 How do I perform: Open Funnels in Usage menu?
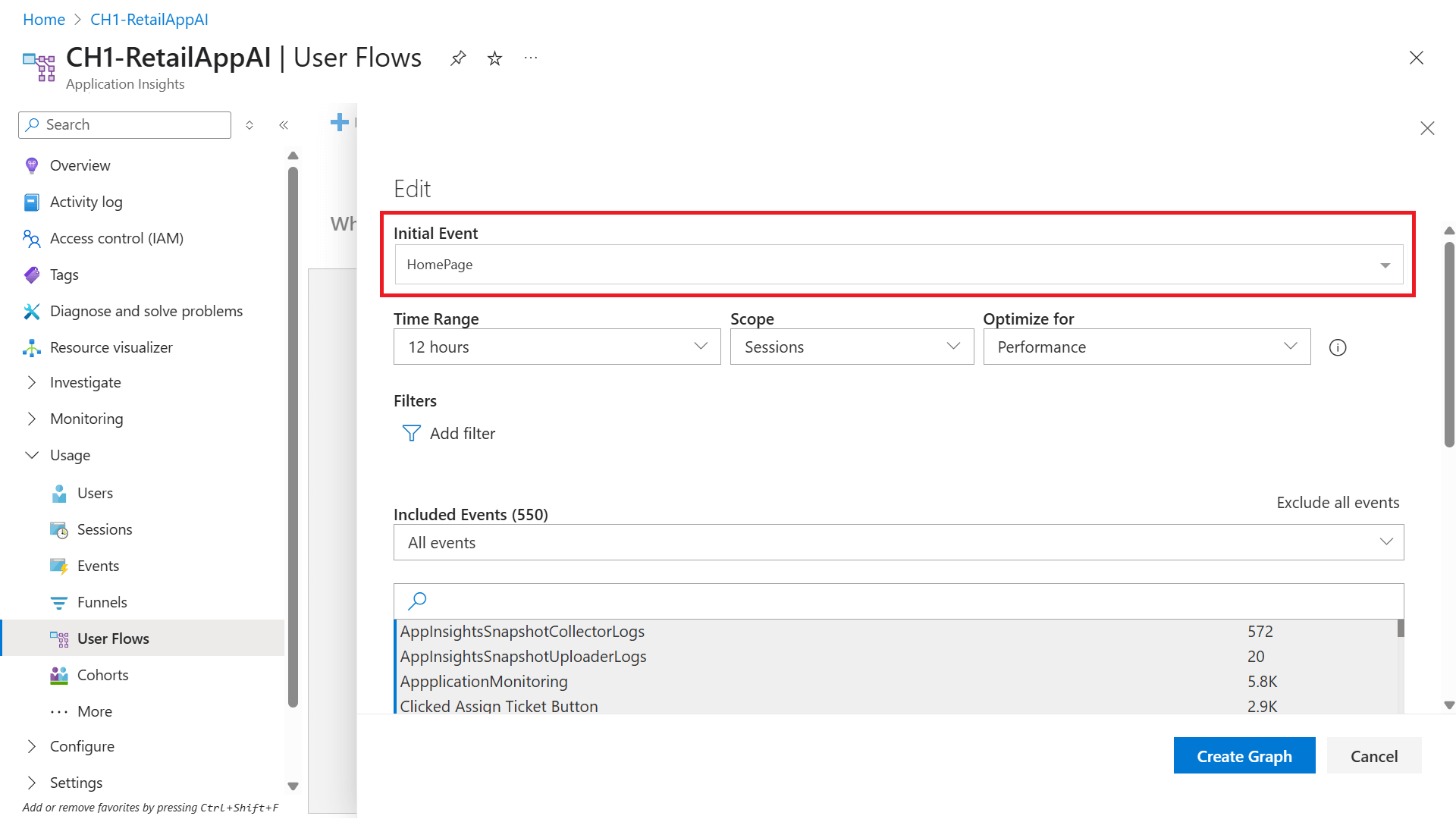pyautogui.click(x=102, y=602)
